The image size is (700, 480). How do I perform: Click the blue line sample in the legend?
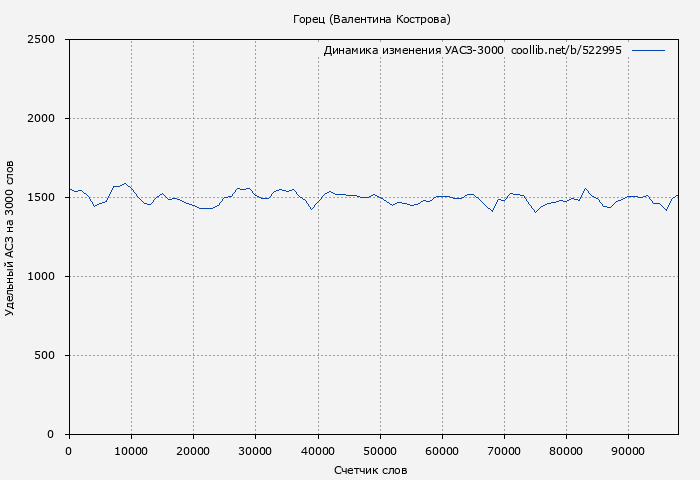648,50
